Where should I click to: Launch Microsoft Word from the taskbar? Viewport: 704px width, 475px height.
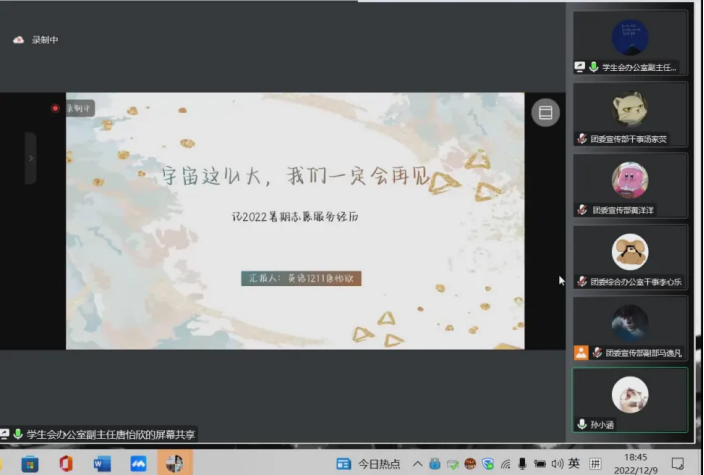point(102,463)
